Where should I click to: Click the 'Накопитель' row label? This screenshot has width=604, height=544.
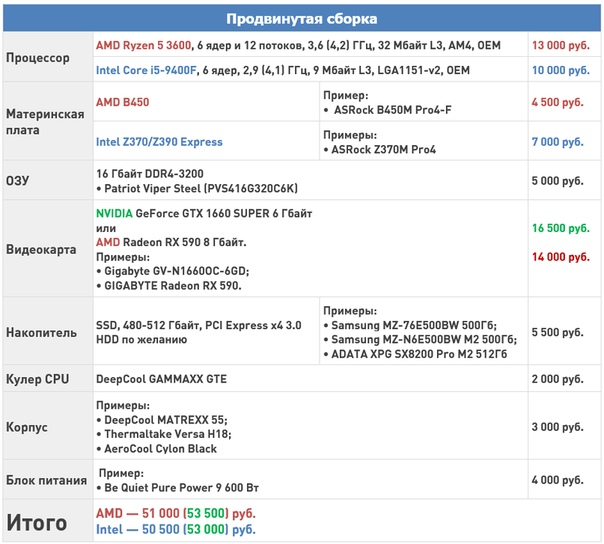[x=41, y=332]
